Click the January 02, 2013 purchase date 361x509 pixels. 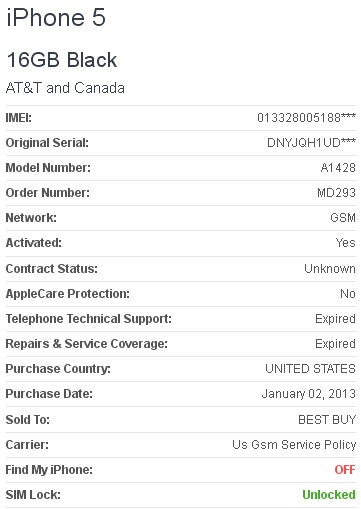[309, 394]
